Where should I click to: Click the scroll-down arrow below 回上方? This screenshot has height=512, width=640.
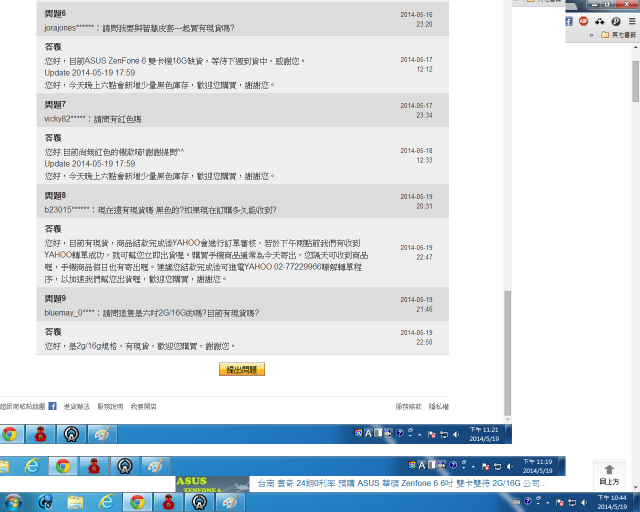(x=636, y=488)
